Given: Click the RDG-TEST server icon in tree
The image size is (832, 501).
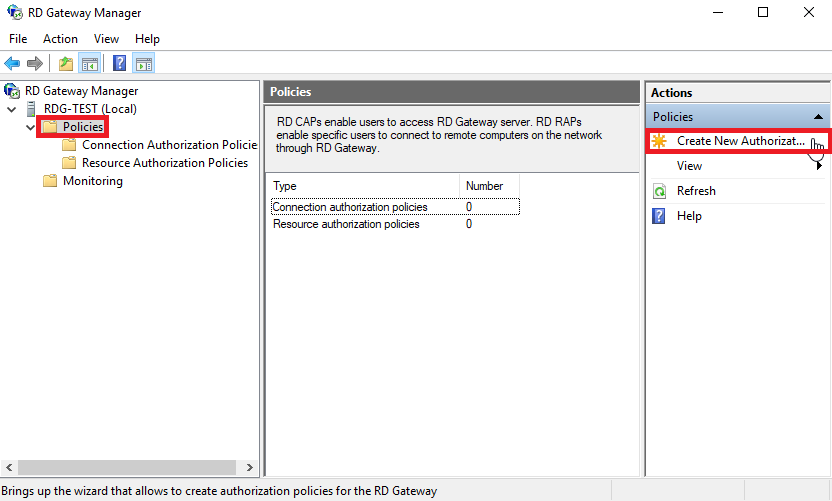Looking at the screenshot, I should click(x=32, y=109).
